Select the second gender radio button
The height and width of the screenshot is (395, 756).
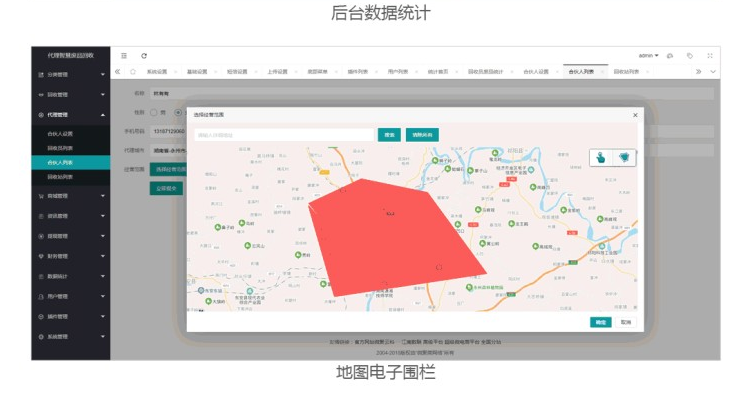point(178,112)
